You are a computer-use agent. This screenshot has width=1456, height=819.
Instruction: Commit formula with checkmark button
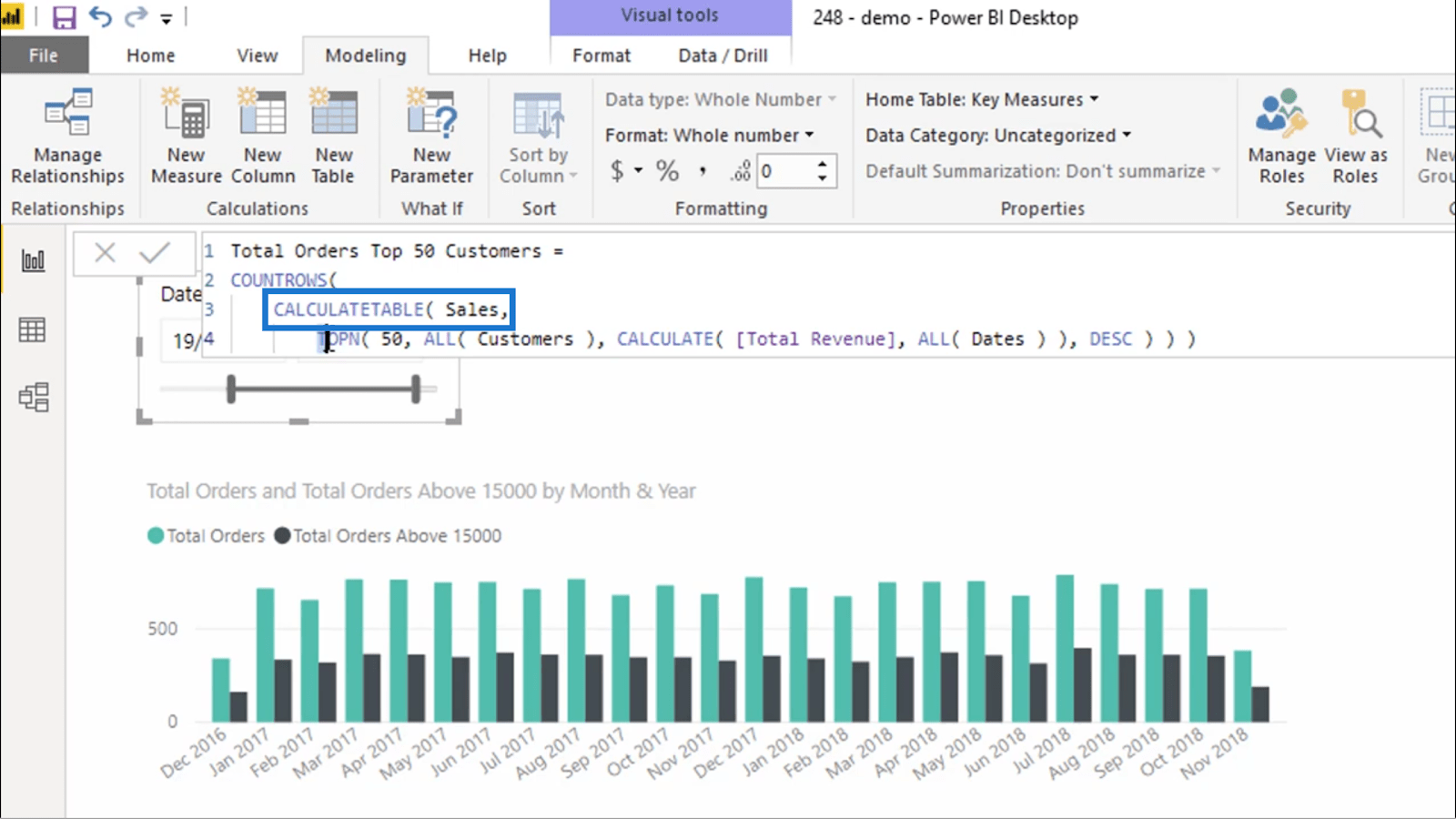coord(155,252)
